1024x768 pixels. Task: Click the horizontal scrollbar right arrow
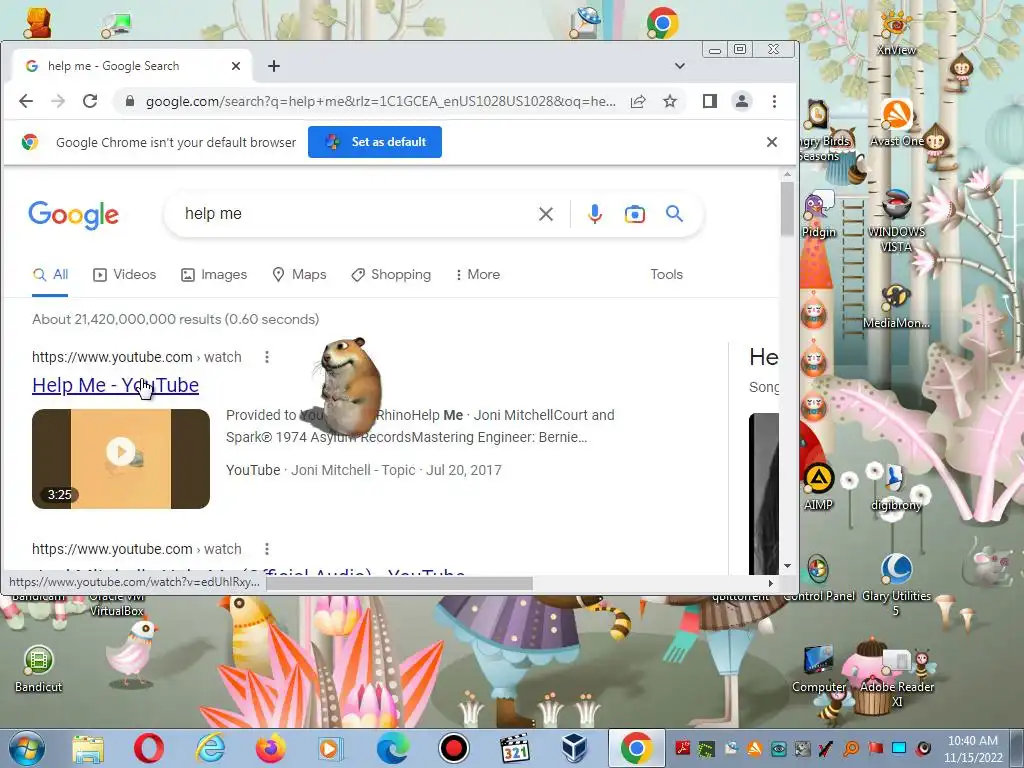(771, 583)
